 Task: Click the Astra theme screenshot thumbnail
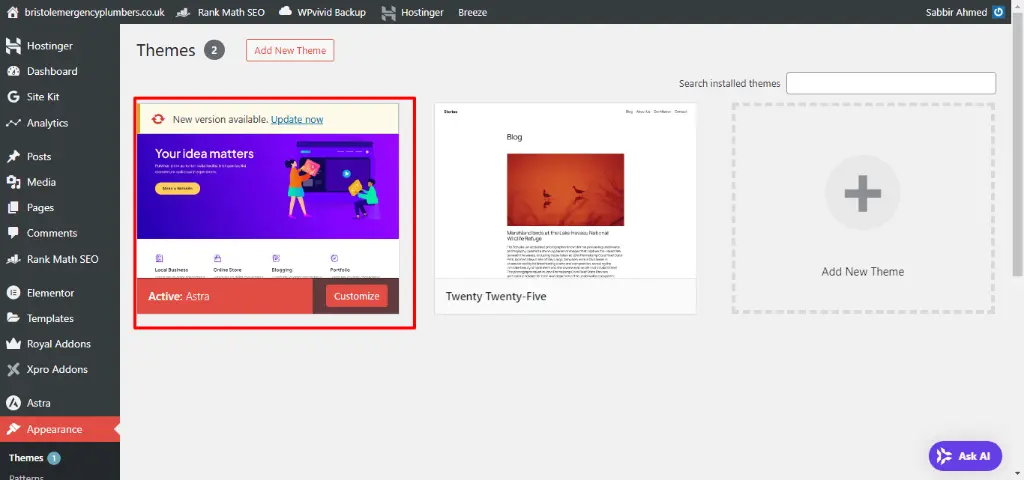268,206
